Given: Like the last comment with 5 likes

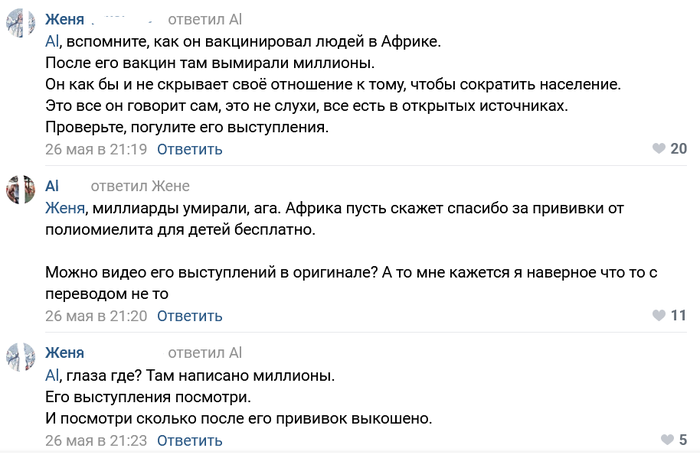Looking at the screenshot, I should (667, 440).
